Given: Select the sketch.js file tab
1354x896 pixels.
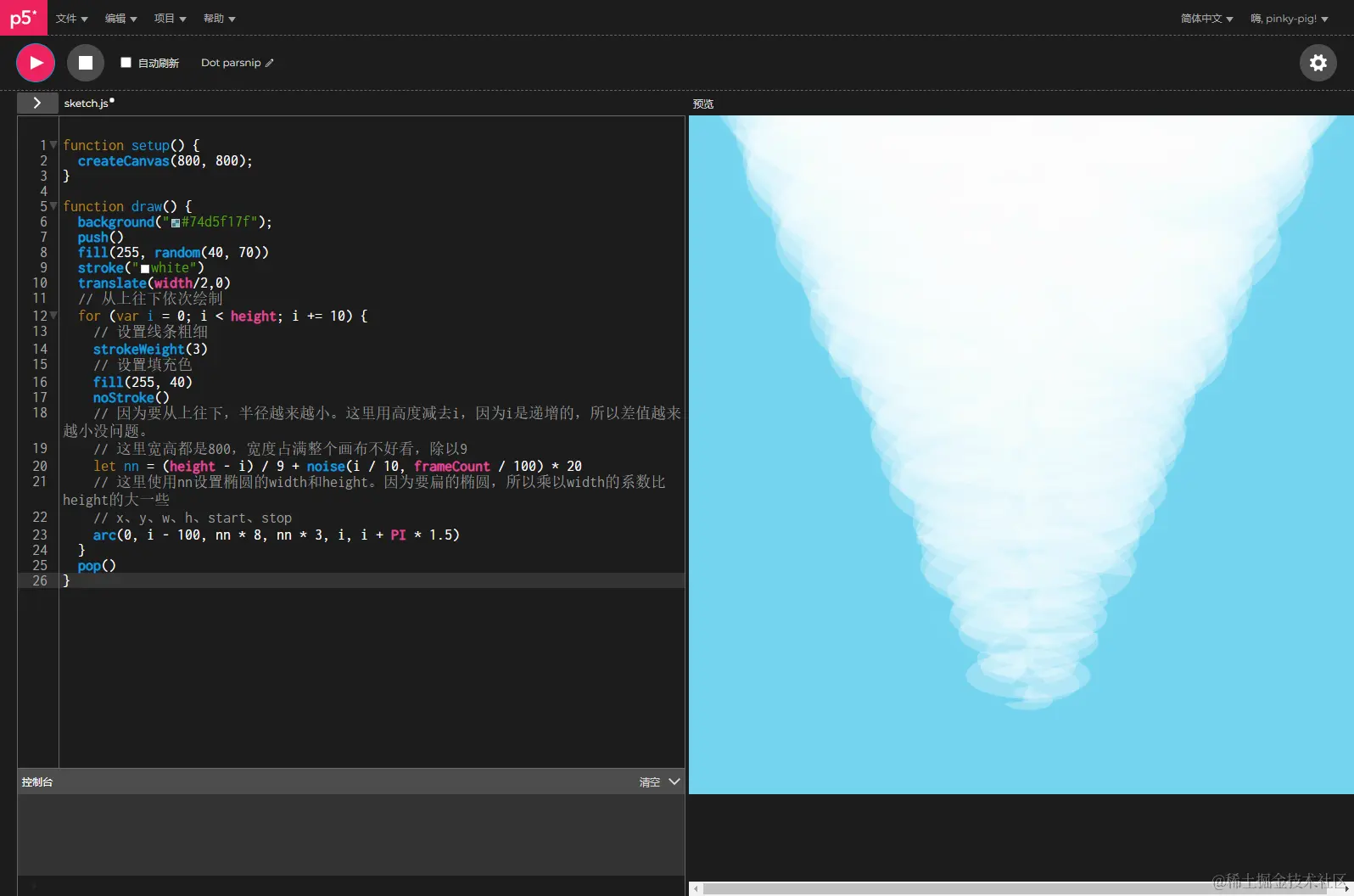Looking at the screenshot, I should pyautogui.click(x=88, y=103).
